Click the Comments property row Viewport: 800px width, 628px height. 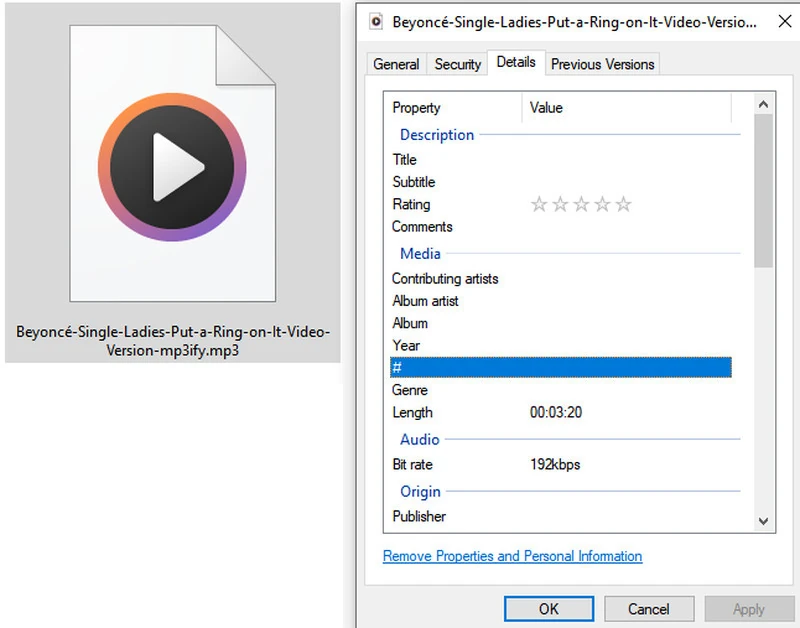[561, 227]
